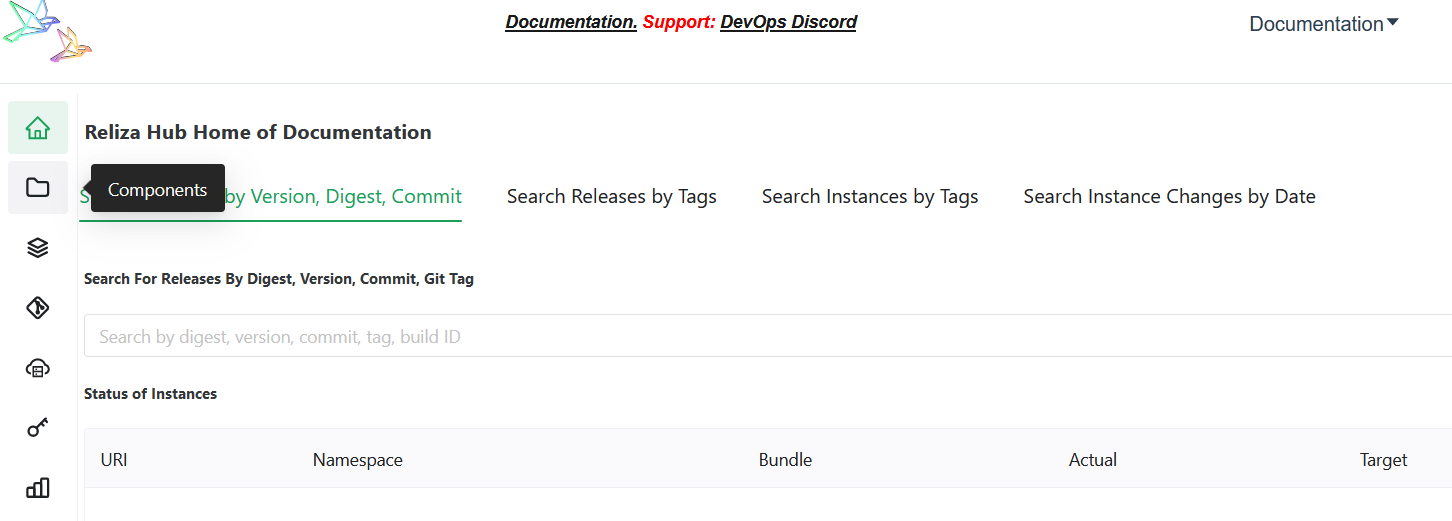
Task: Click the URI column header
Action: [x=114, y=460]
